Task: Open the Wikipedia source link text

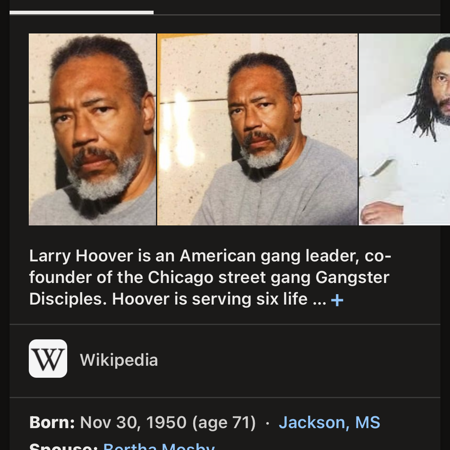Action: coord(119,360)
